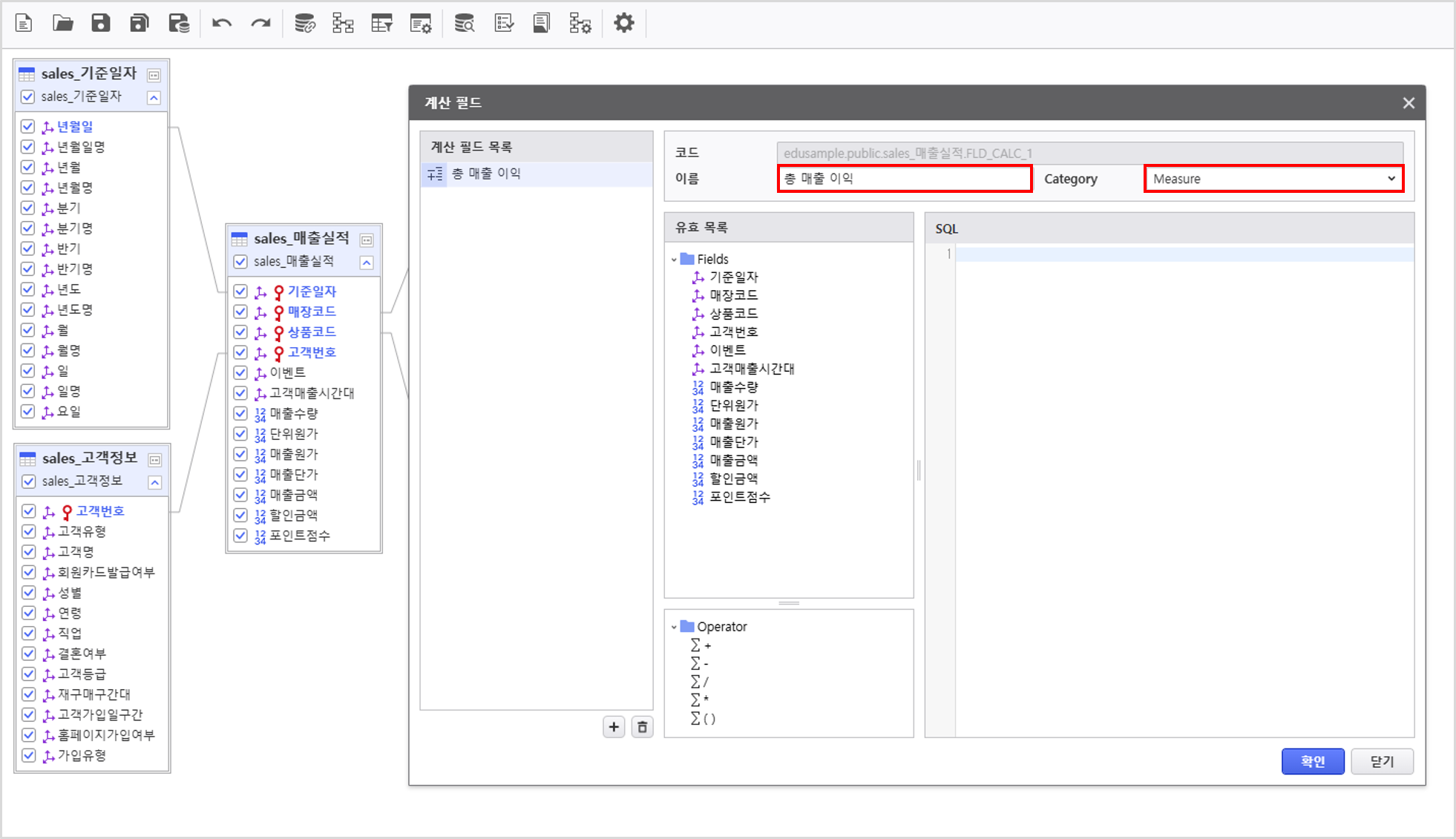Toggle the sales_고객정보 select-all checkbox
Screen dimensions: 1456x839
[x=28, y=481]
